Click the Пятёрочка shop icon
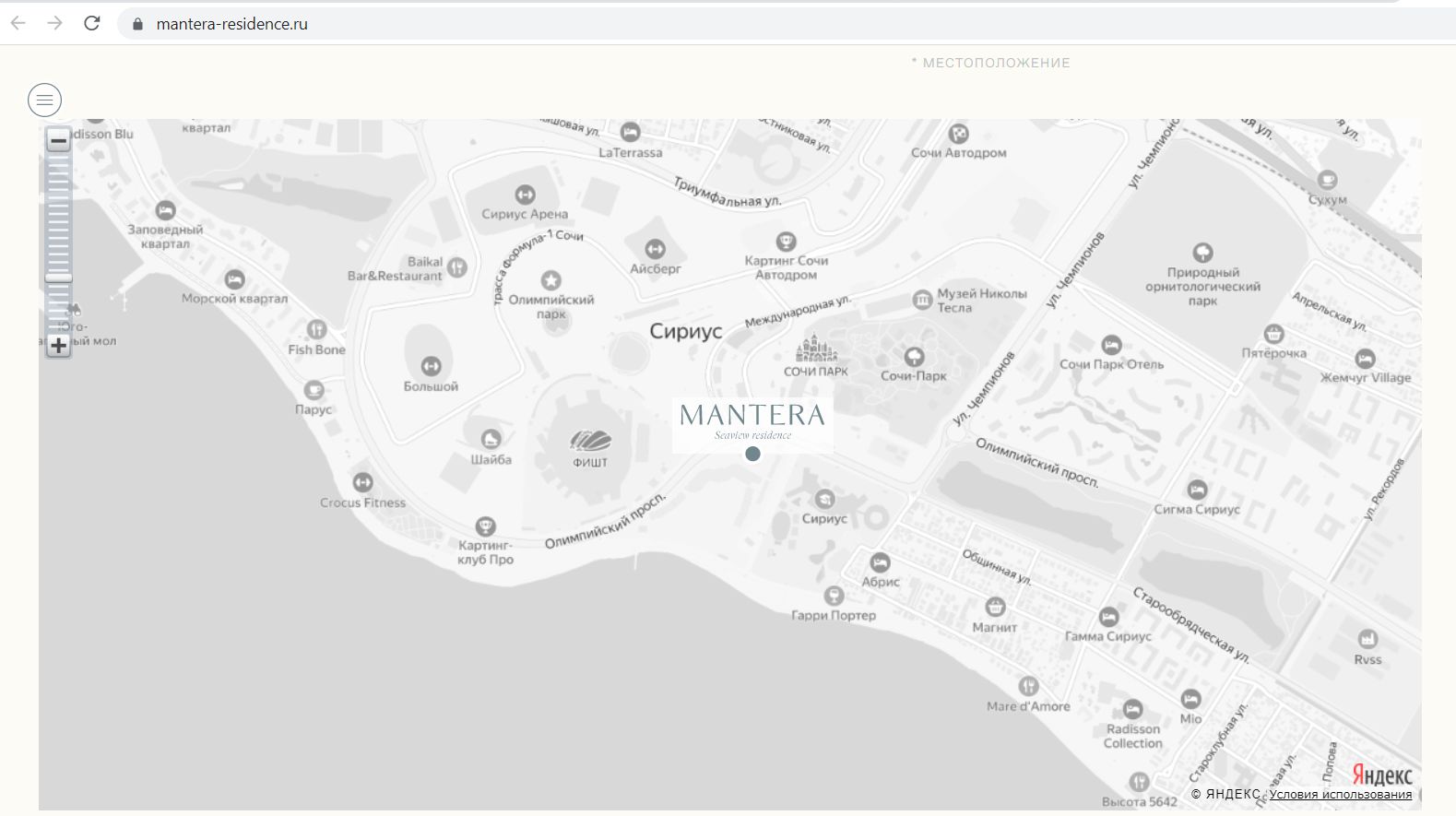 [1273, 334]
